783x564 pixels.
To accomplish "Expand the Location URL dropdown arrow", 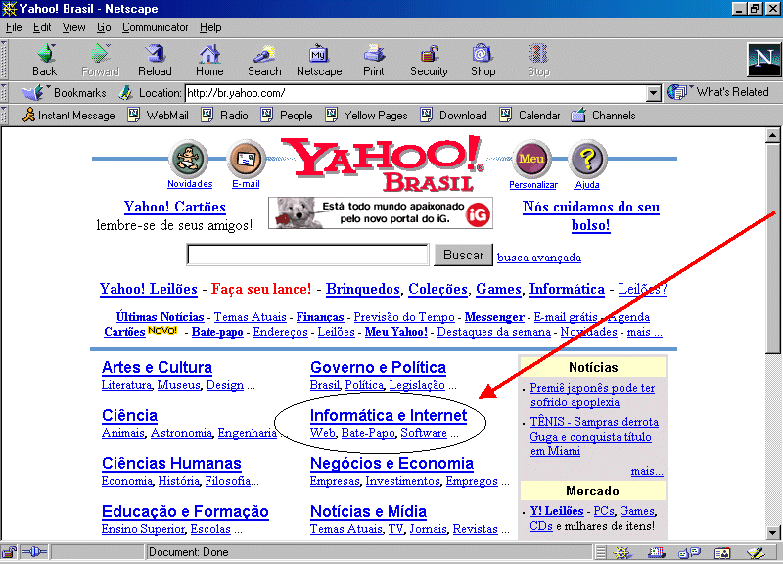I will (653, 93).
